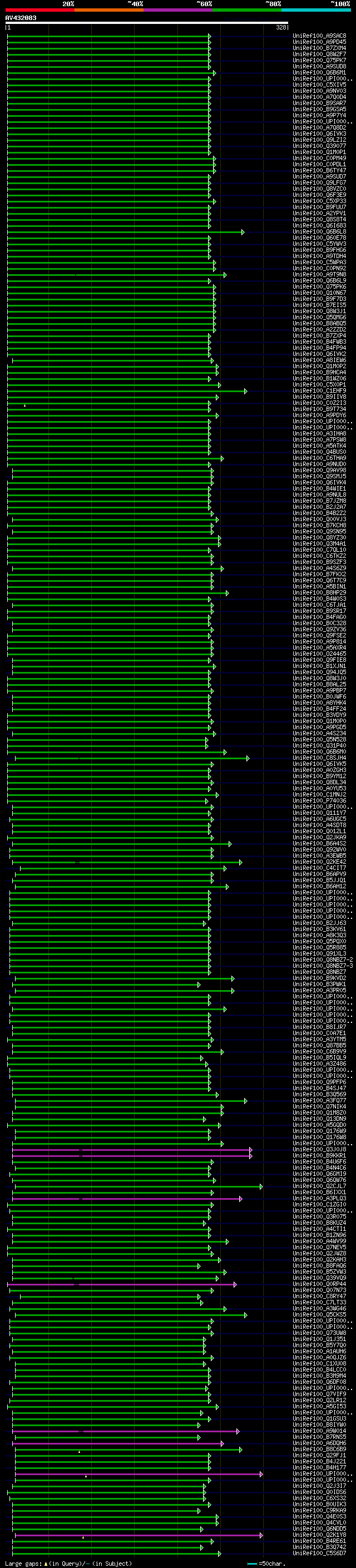356x1568 pixels.
Task: Open UniRef100_A6DQH6 entry
Action: pos(319,1444)
